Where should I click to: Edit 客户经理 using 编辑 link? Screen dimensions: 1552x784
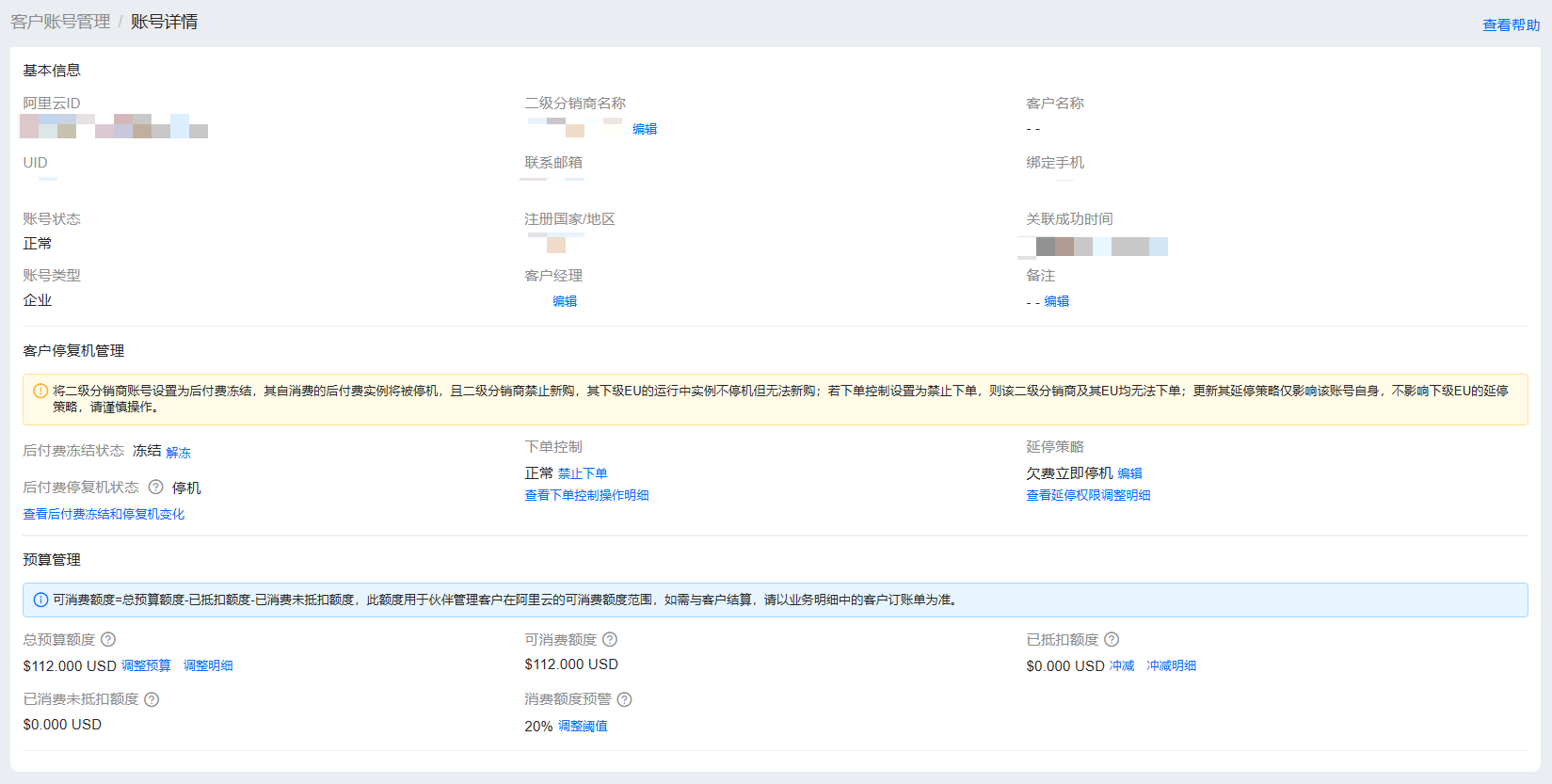click(565, 301)
